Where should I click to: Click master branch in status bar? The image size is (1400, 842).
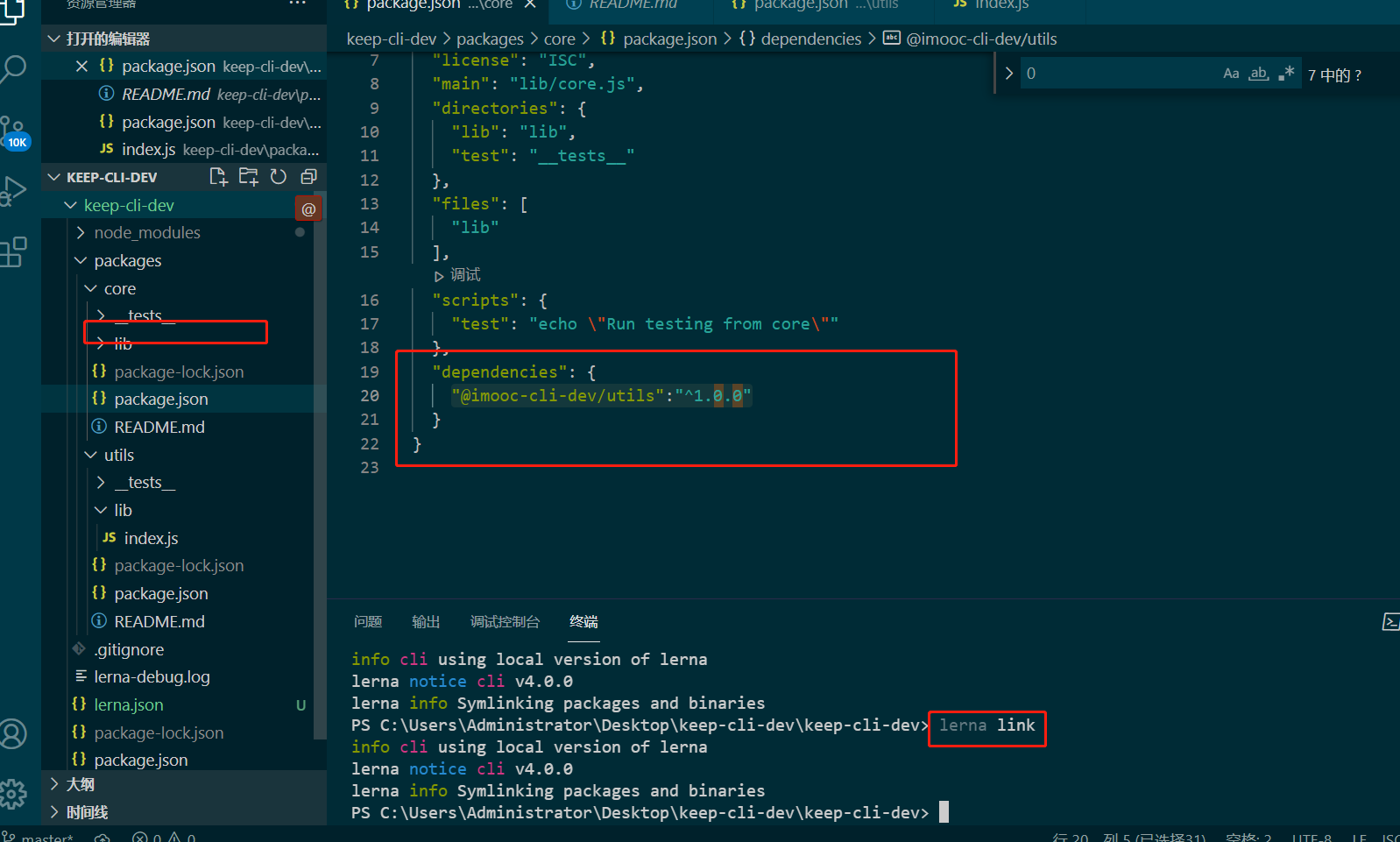coord(39,838)
